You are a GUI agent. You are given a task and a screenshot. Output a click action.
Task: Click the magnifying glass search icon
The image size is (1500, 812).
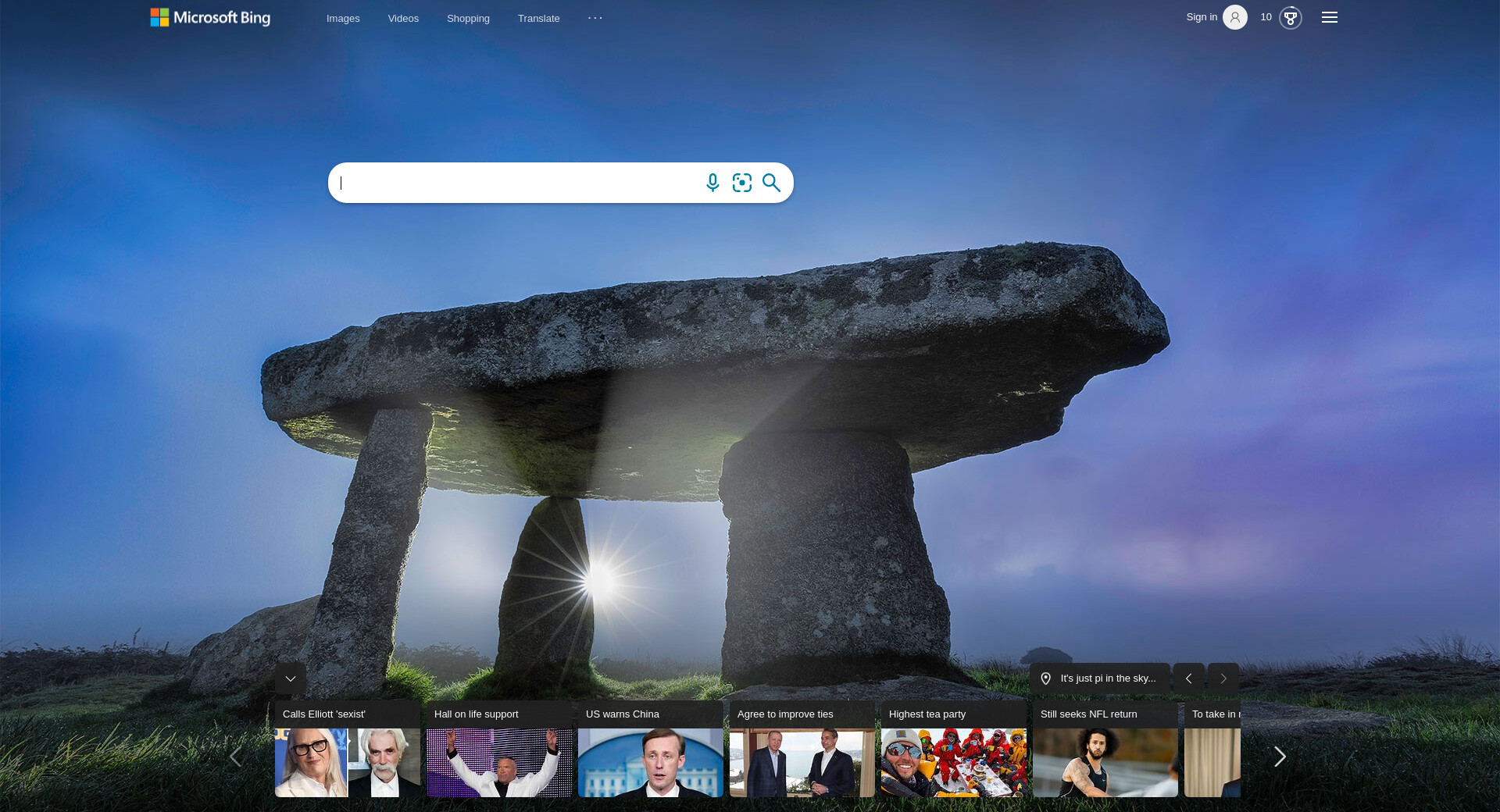[771, 183]
